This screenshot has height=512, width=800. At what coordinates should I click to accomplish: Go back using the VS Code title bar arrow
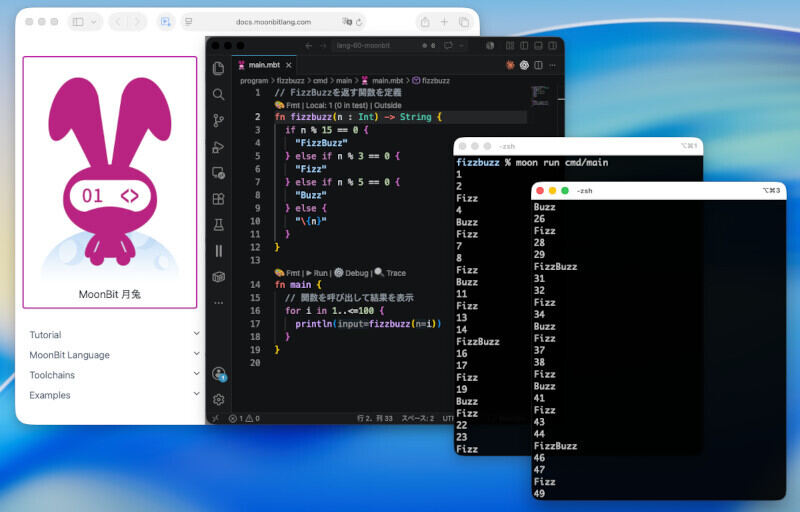coord(308,45)
